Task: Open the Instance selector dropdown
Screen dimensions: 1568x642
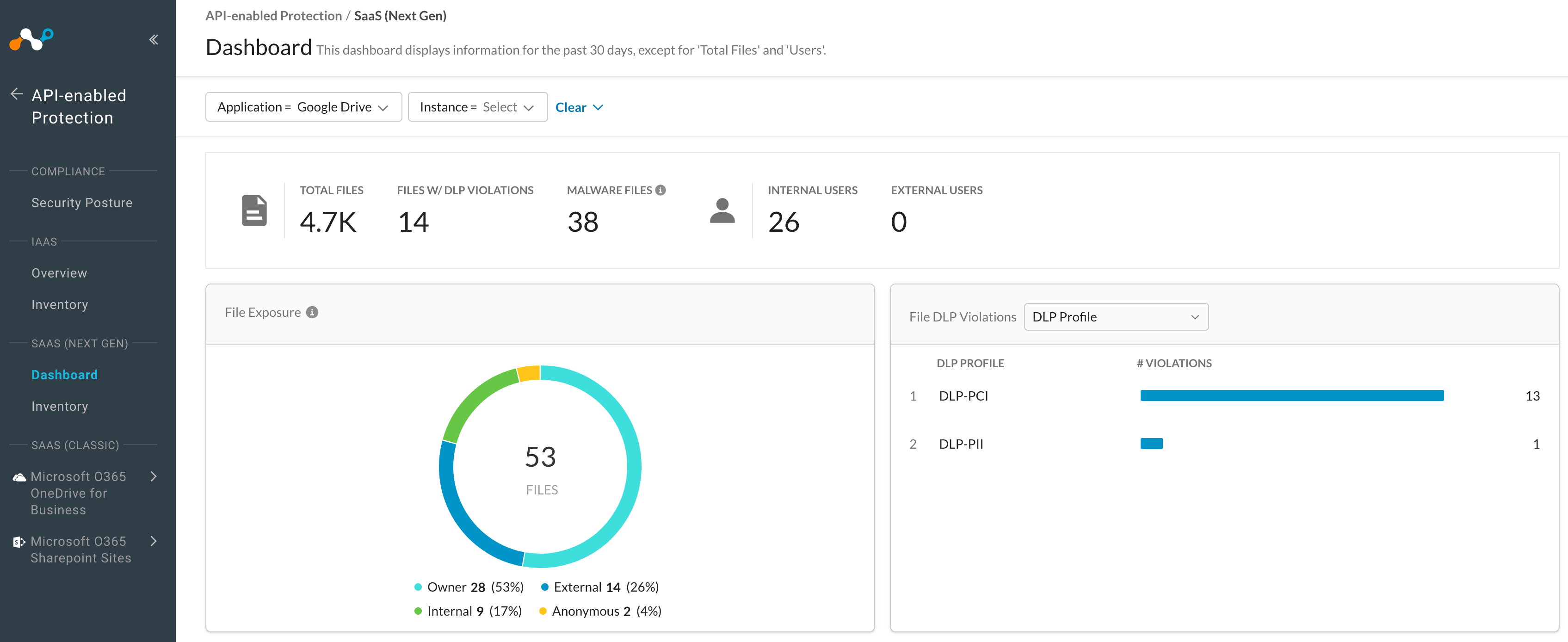Action: 478,106
